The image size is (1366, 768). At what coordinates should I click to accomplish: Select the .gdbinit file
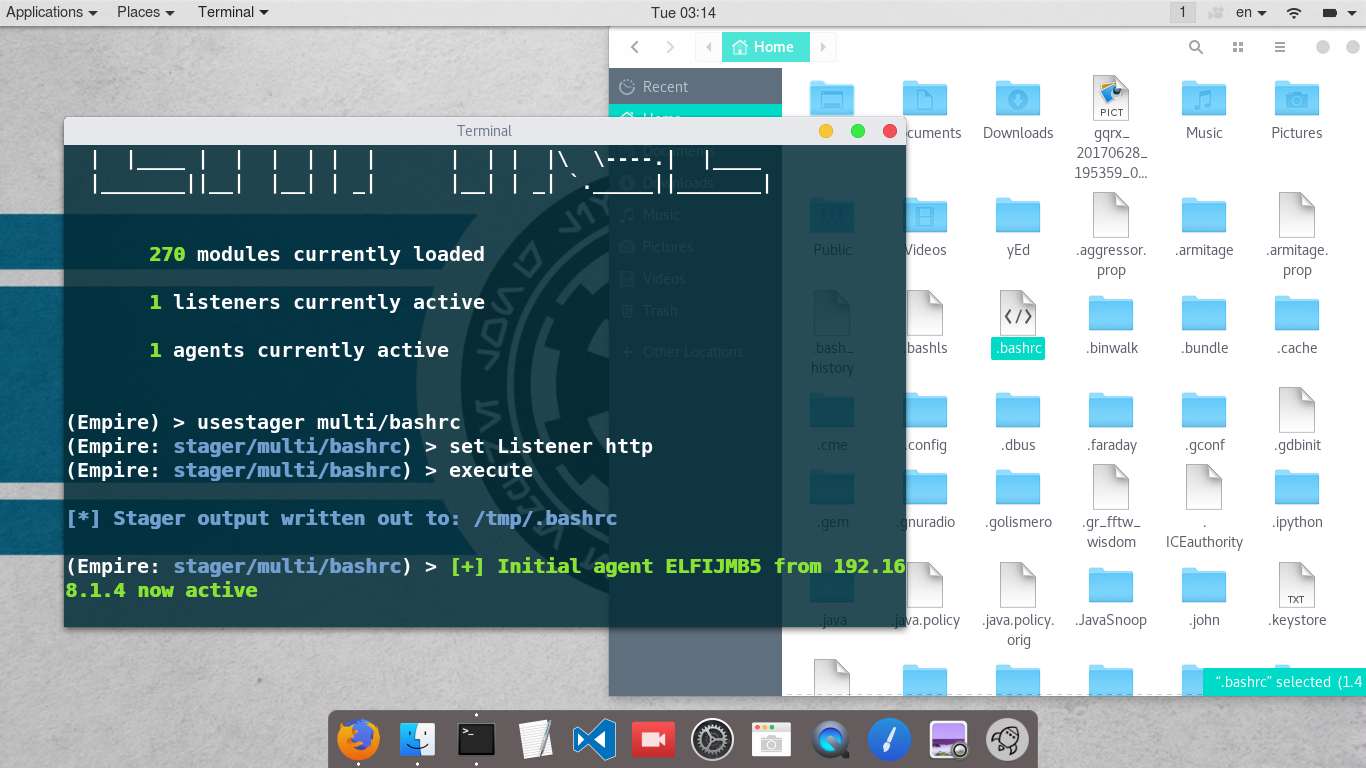[x=1297, y=410]
